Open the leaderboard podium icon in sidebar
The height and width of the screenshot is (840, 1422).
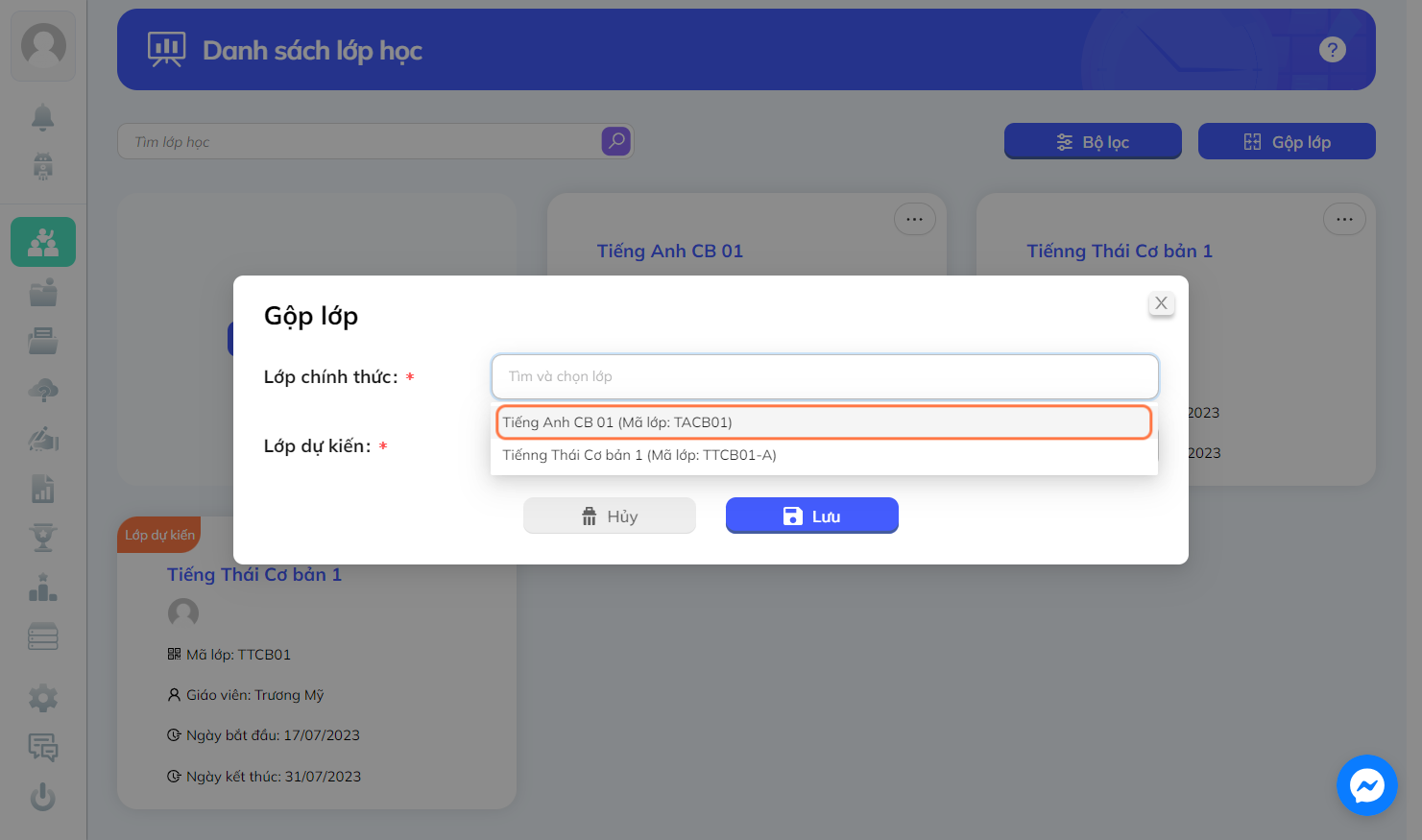(x=43, y=587)
